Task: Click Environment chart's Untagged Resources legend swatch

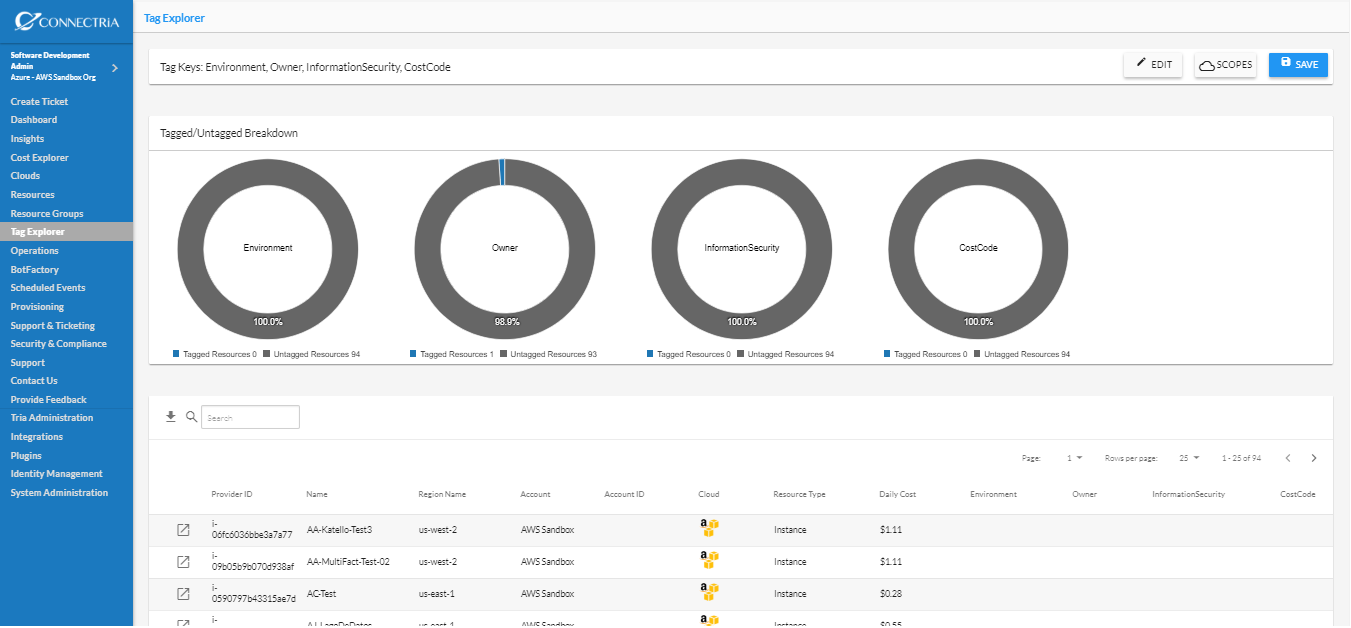Action: pyautogui.click(x=266, y=354)
